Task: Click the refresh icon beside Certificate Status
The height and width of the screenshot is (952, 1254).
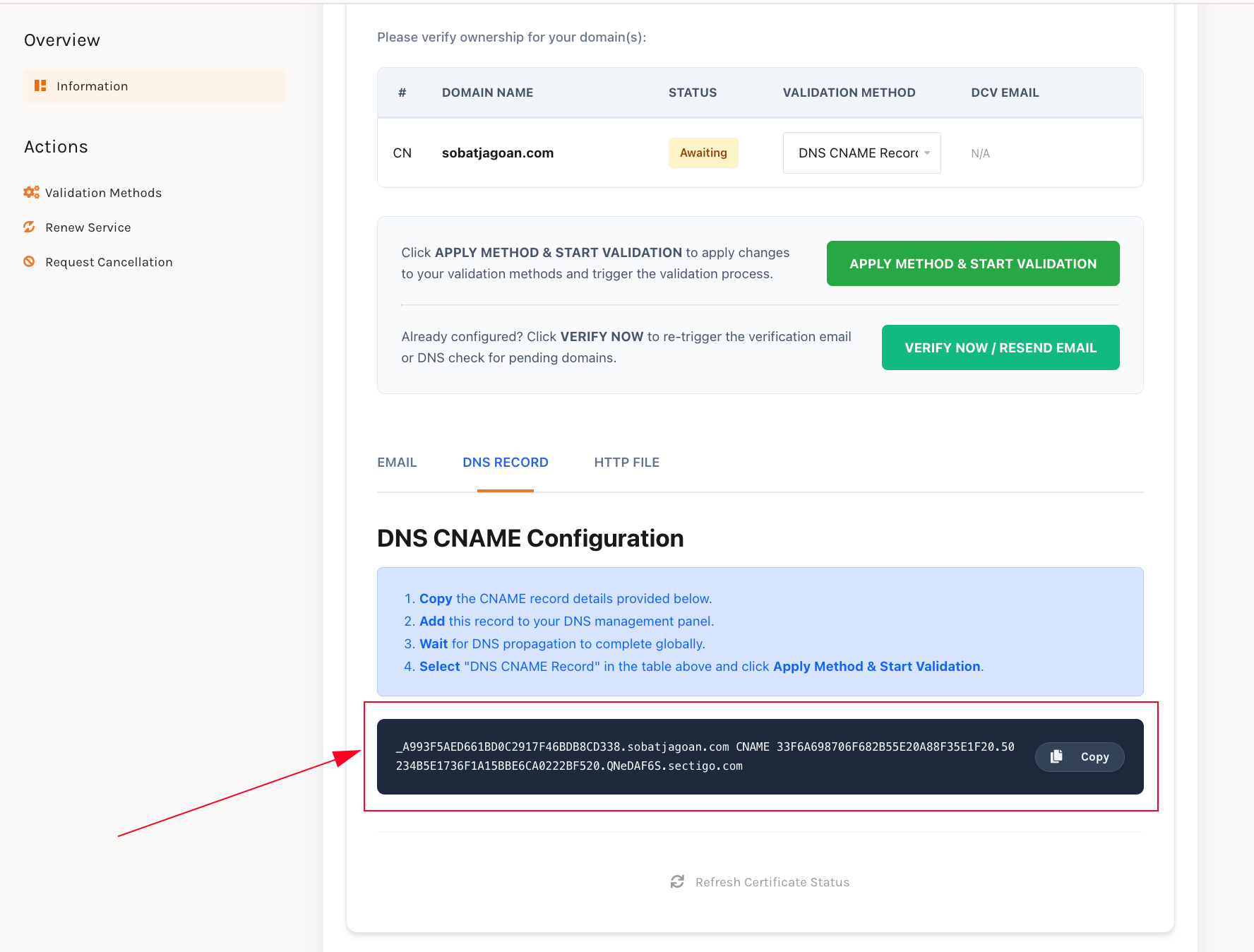Action: (677, 881)
